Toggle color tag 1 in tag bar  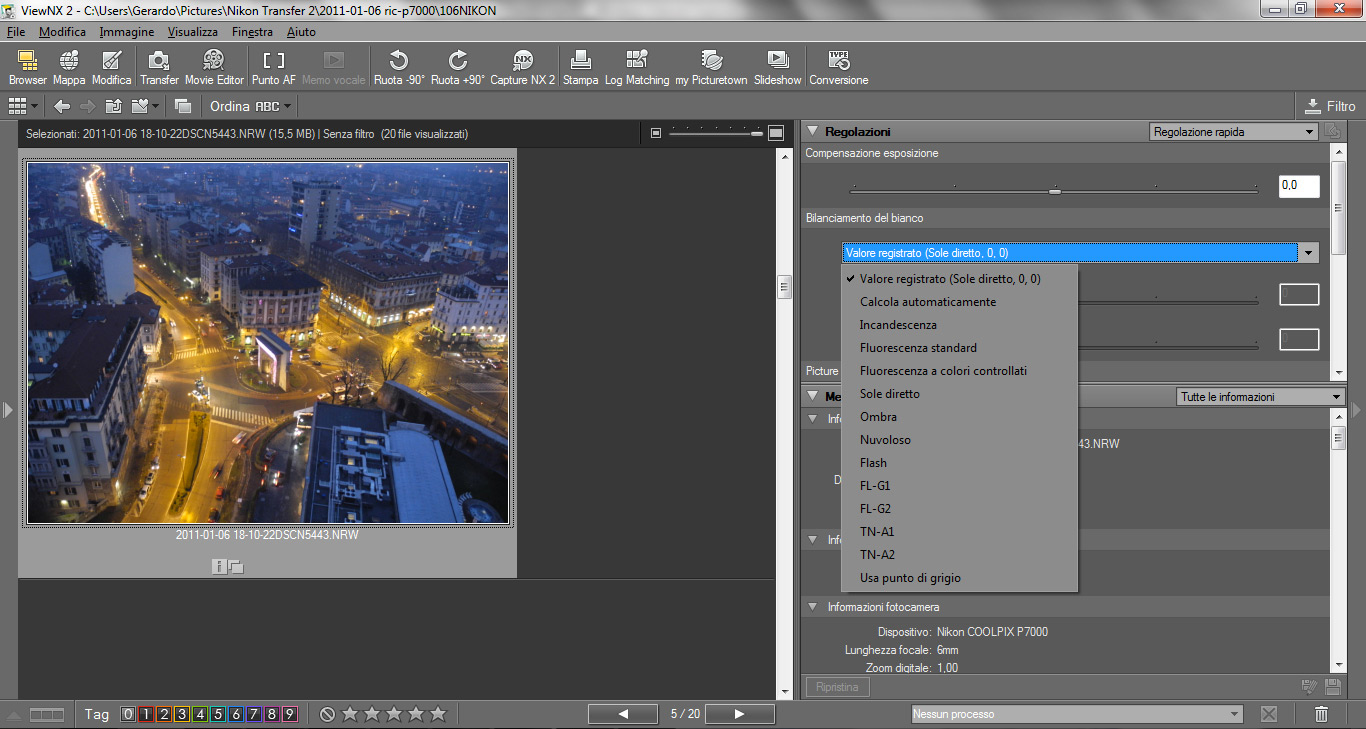coord(145,714)
